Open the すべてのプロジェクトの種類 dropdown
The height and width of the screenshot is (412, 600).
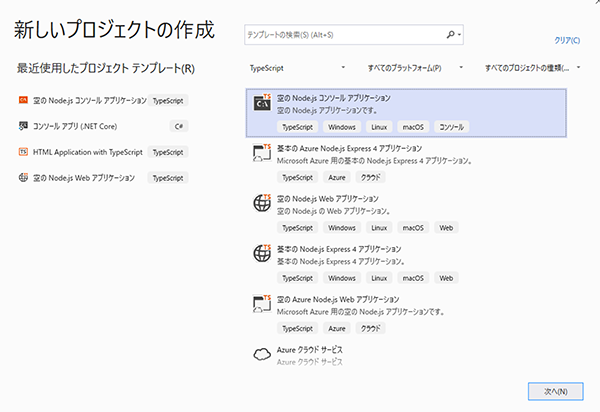tap(533, 68)
